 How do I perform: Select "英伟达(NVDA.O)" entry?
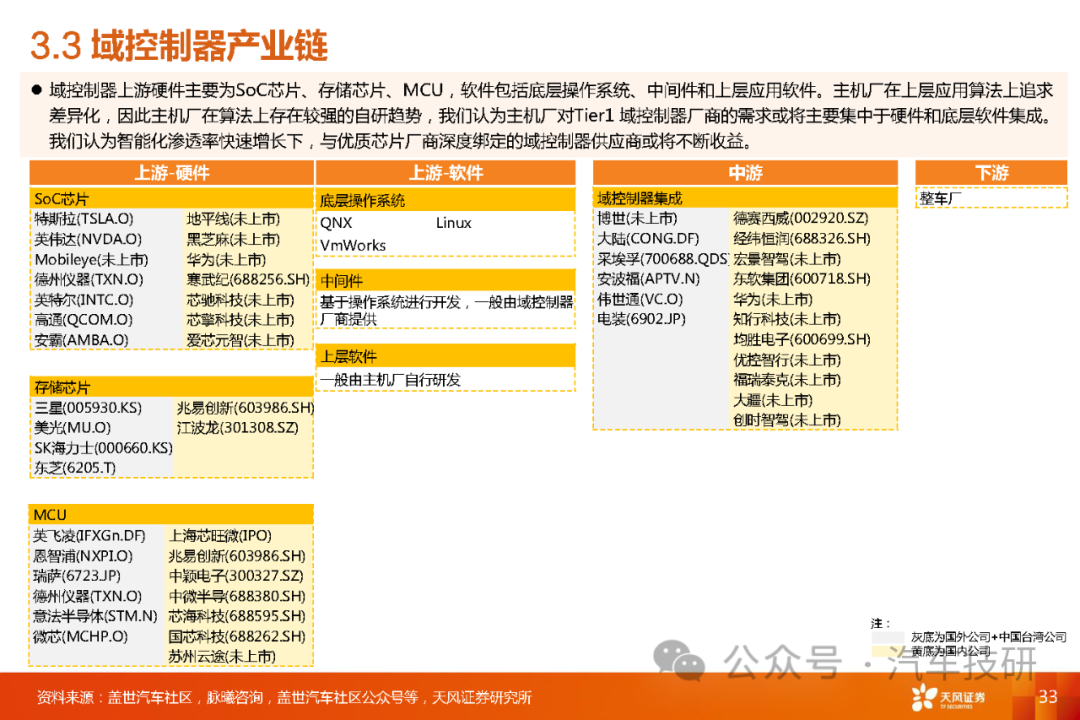[x=88, y=239]
